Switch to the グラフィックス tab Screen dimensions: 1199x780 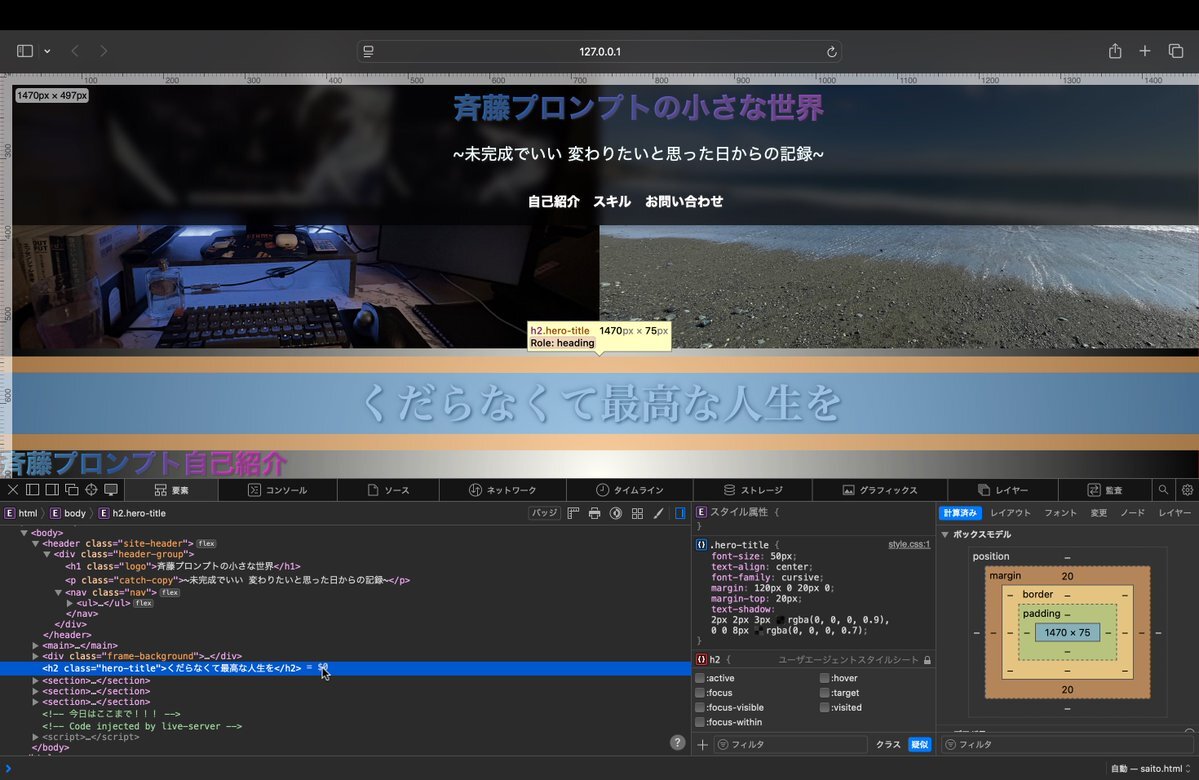(x=879, y=490)
